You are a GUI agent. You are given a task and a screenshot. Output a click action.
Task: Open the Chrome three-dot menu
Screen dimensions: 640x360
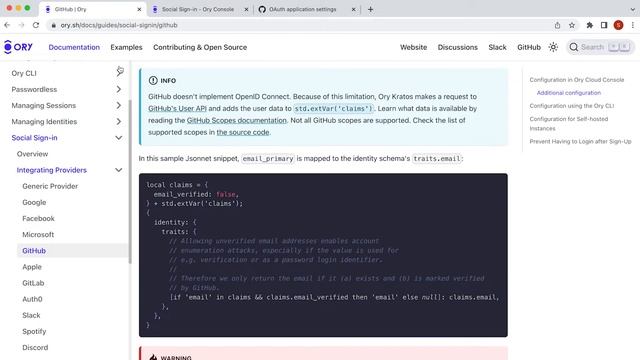click(x=633, y=25)
